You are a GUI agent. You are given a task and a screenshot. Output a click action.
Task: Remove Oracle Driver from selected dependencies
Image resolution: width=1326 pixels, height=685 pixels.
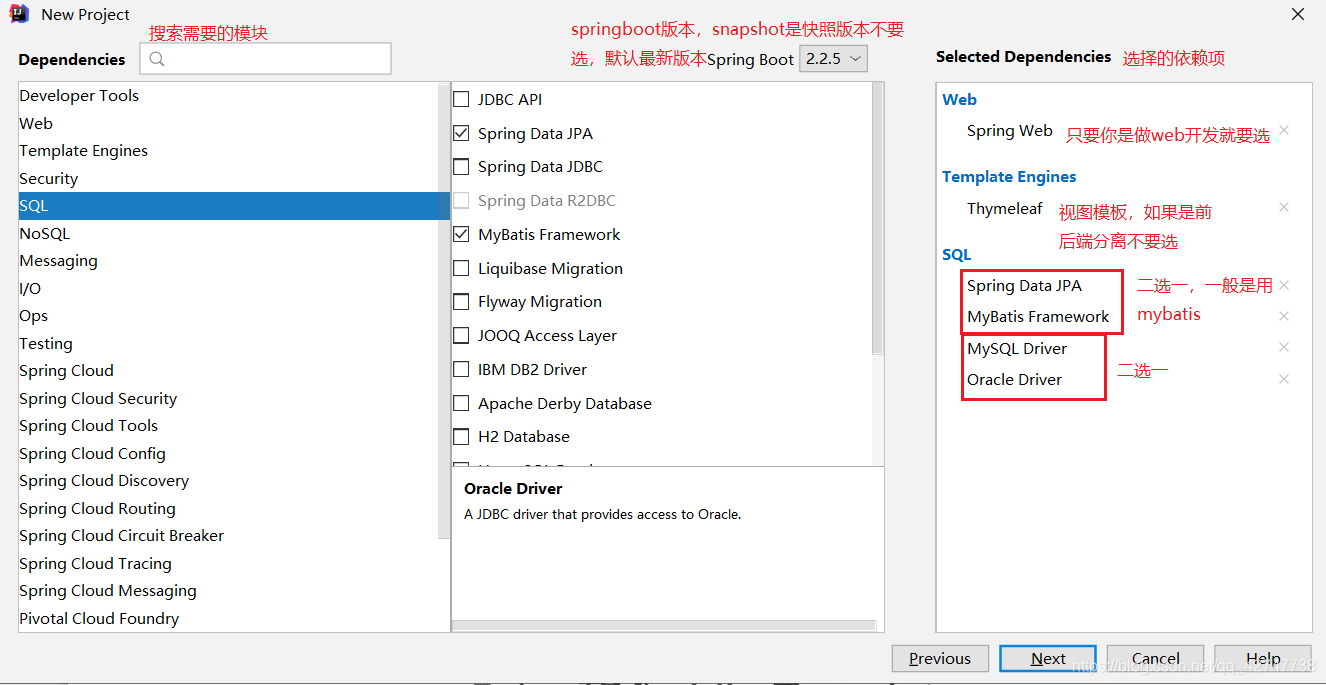click(1284, 379)
